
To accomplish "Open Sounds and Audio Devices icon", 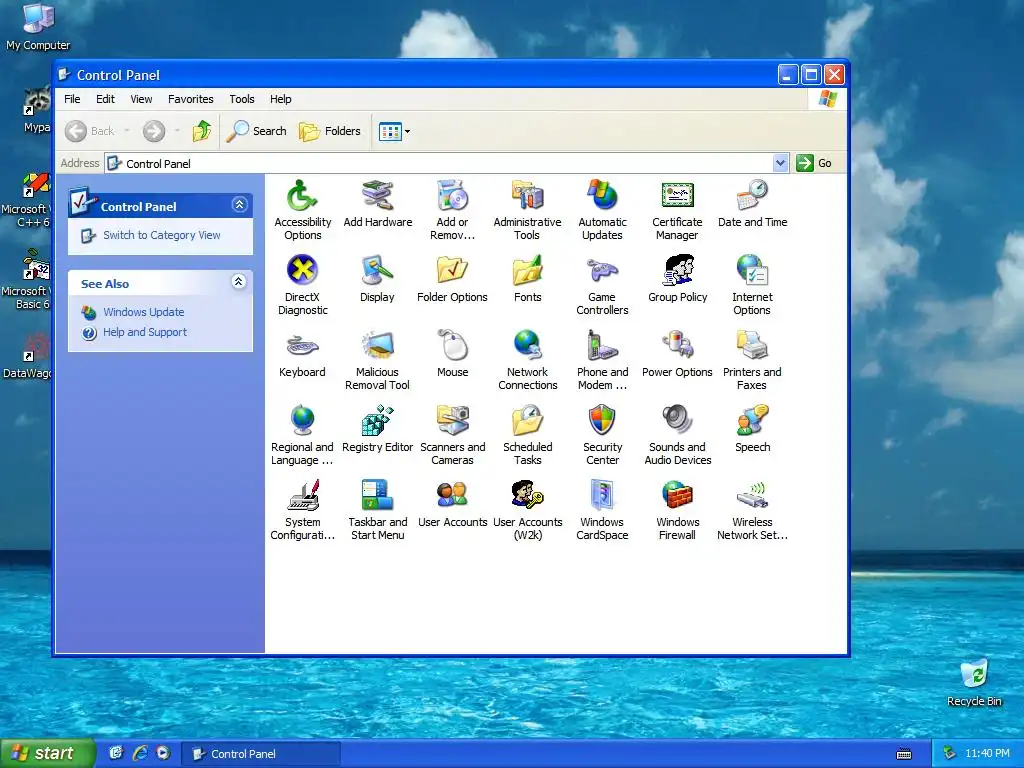I will click(677, 420).
